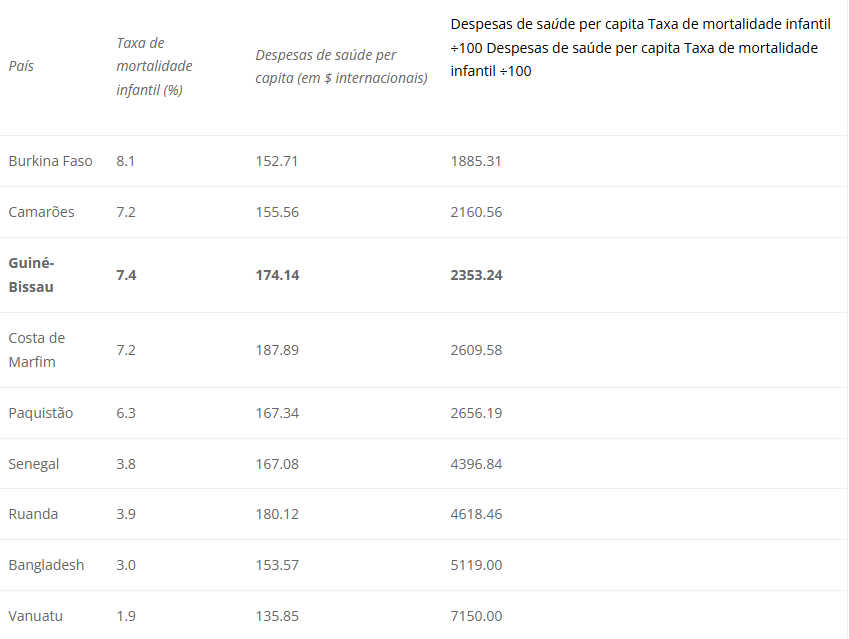Select the 7150.00 ratio for Vanuatu
This screenshot has height=639, width=849.
[x=476, y=616]
